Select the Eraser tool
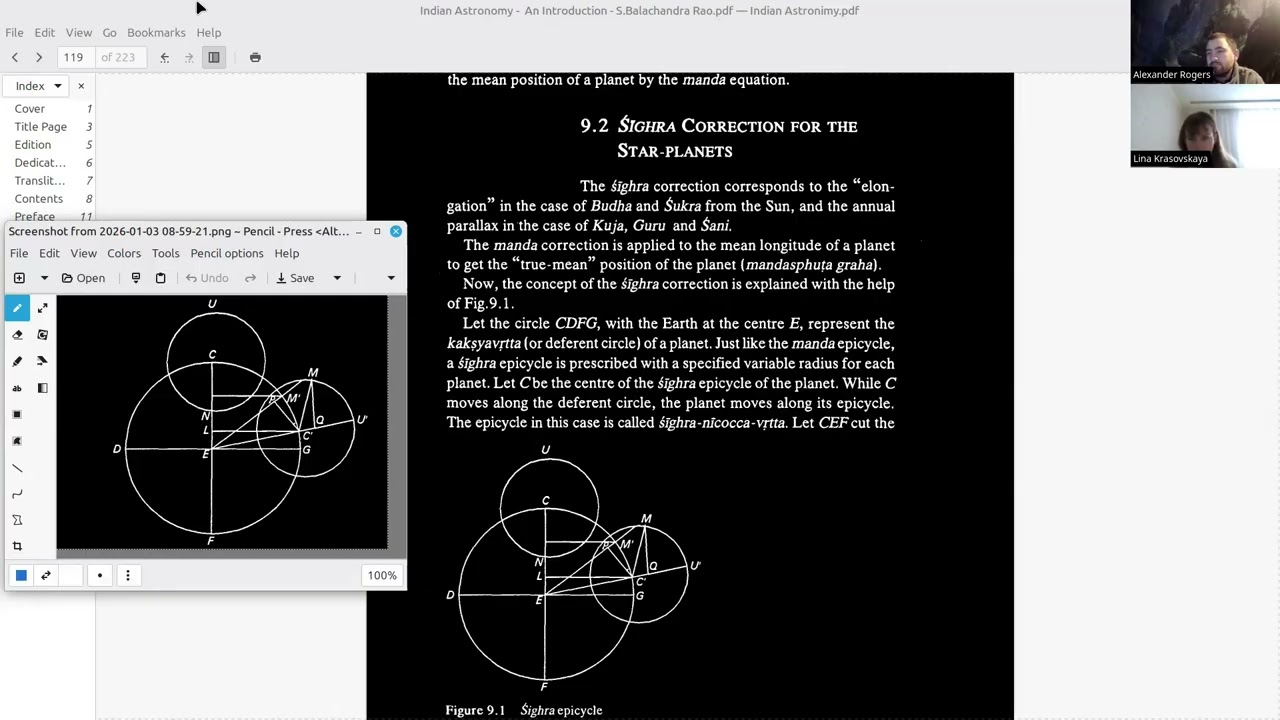This screenshot has height=720, width=1280. [17, 335]
